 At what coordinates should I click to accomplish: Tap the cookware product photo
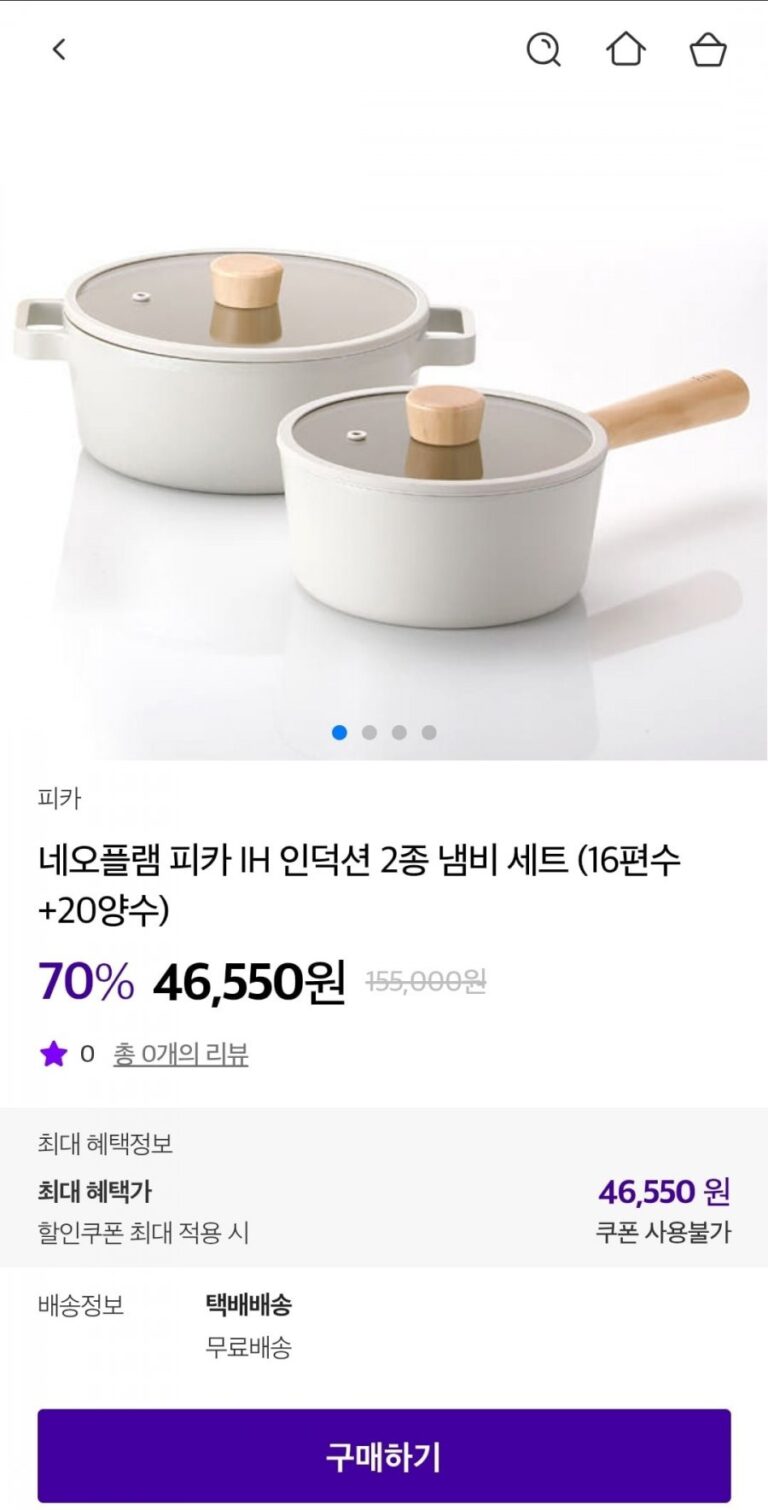pyautogui.click(x=384, y=430)
